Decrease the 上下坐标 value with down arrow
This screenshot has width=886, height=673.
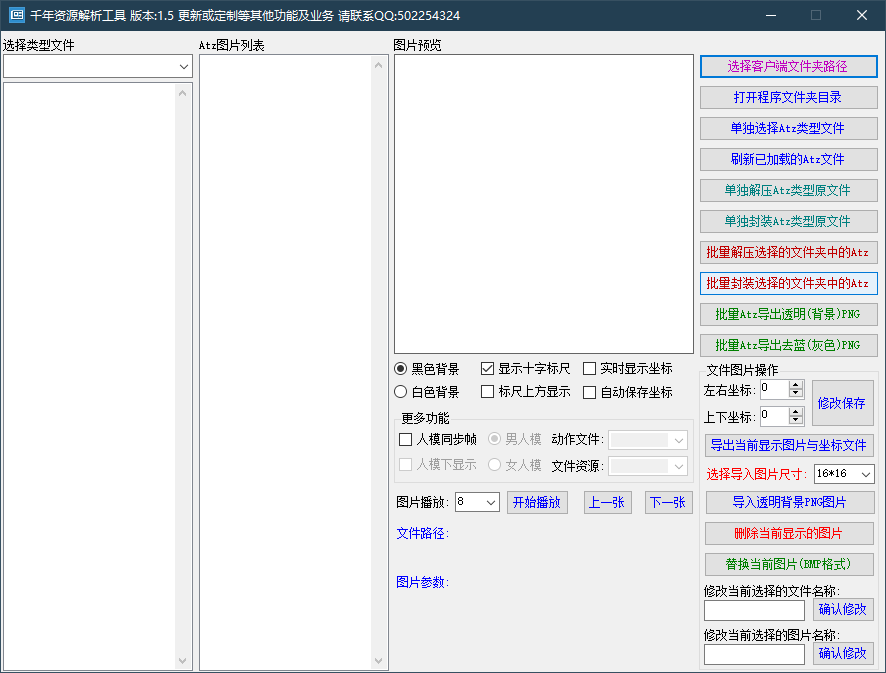pyautogui.click(x=796, y=421)
